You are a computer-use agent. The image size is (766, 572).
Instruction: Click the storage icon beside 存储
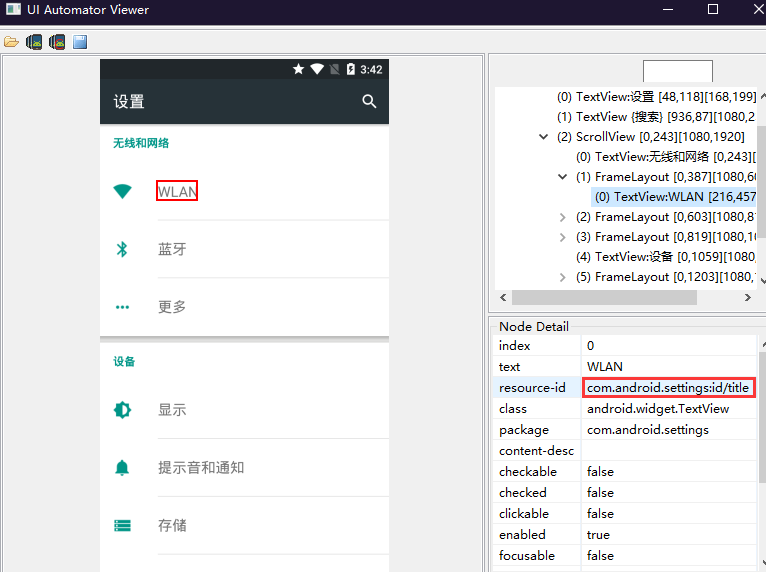[122, 526]
